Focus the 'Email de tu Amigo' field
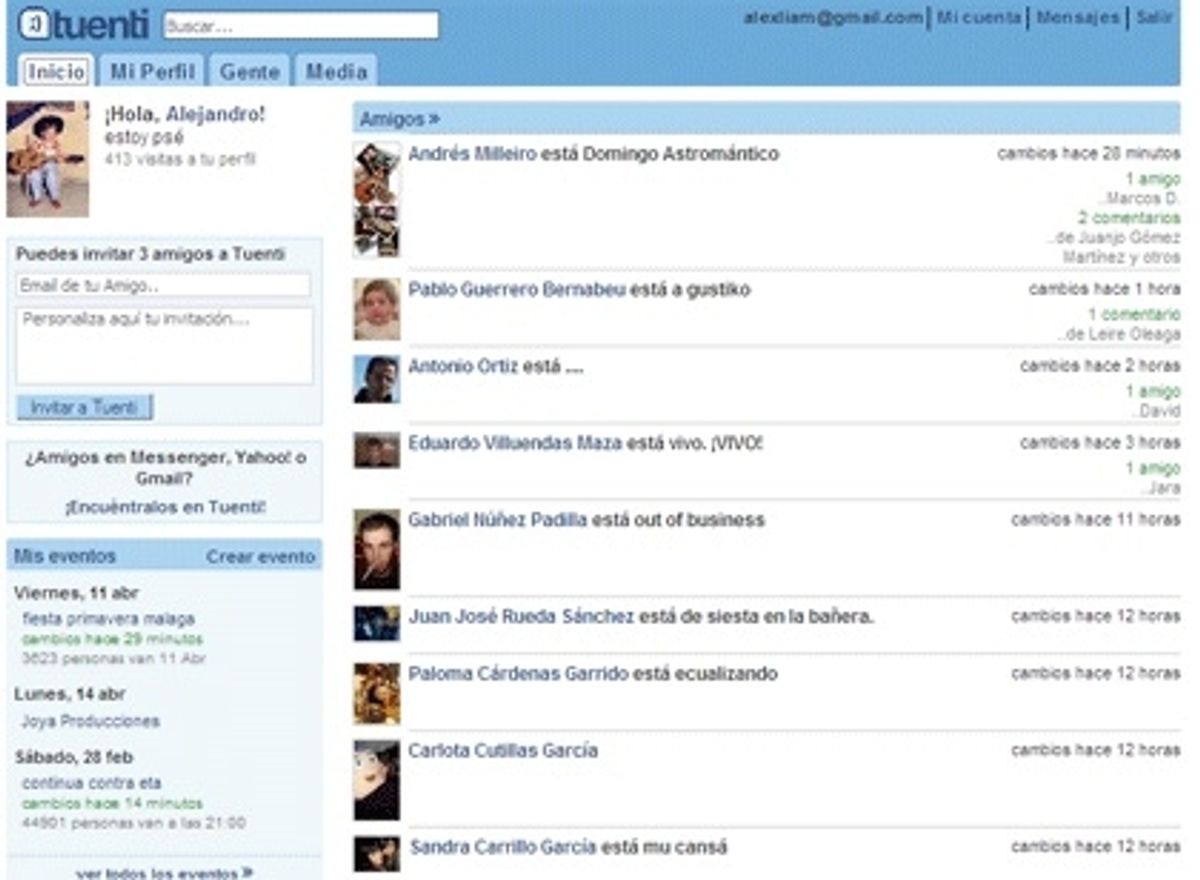This screenshot has width=1200, height=880. pos(163,286)
